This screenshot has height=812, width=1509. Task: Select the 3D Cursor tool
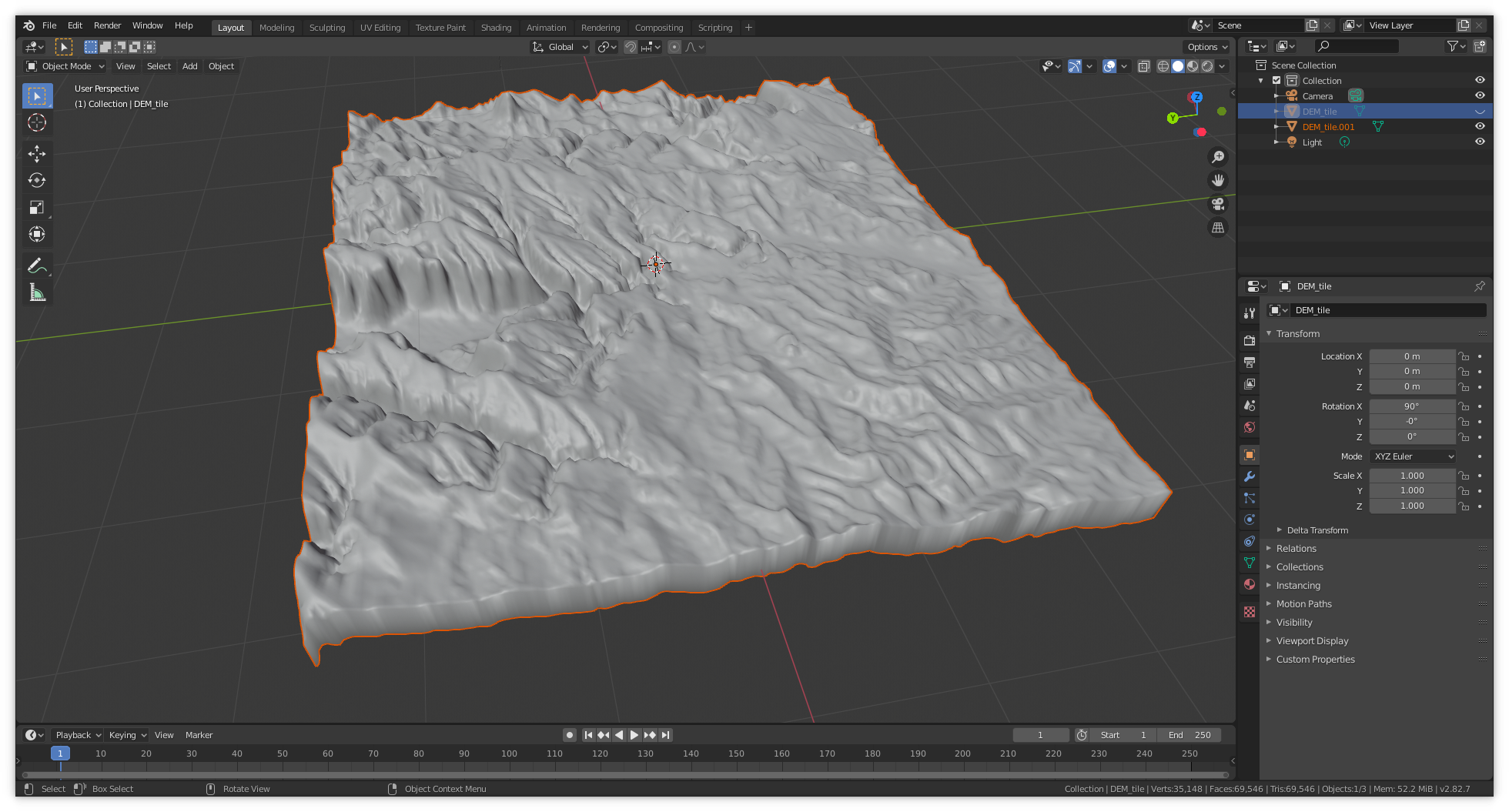(37, 123)
